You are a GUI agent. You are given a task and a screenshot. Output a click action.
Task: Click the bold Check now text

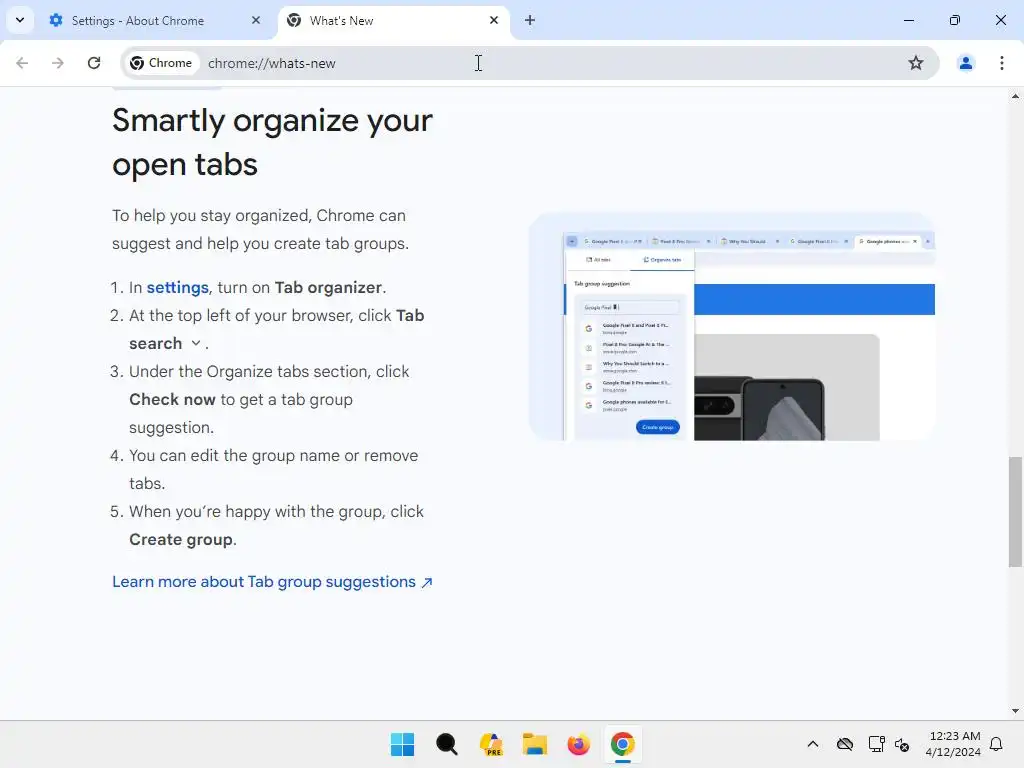click(x=172, y=400)
